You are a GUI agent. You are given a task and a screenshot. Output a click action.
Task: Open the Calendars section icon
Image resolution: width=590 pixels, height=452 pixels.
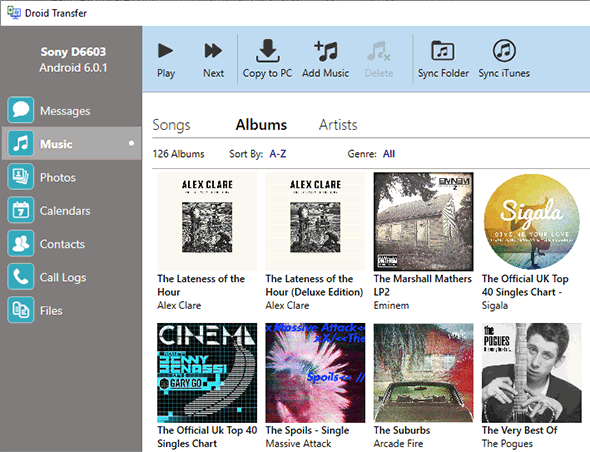pyautogui.click(x=21, y=210)
